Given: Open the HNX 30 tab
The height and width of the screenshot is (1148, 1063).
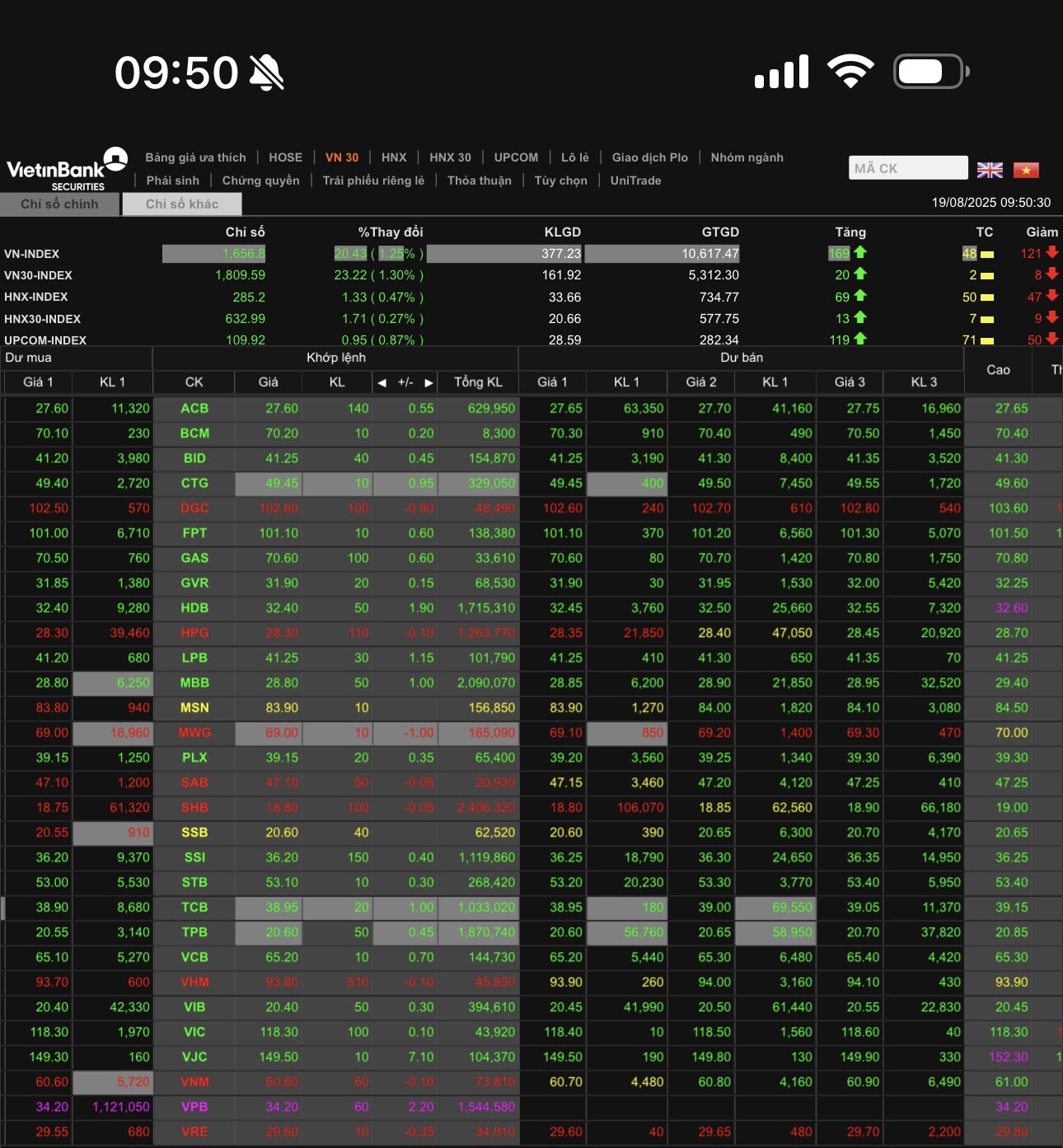Looking at the screenshot, I should pos(450,157).
